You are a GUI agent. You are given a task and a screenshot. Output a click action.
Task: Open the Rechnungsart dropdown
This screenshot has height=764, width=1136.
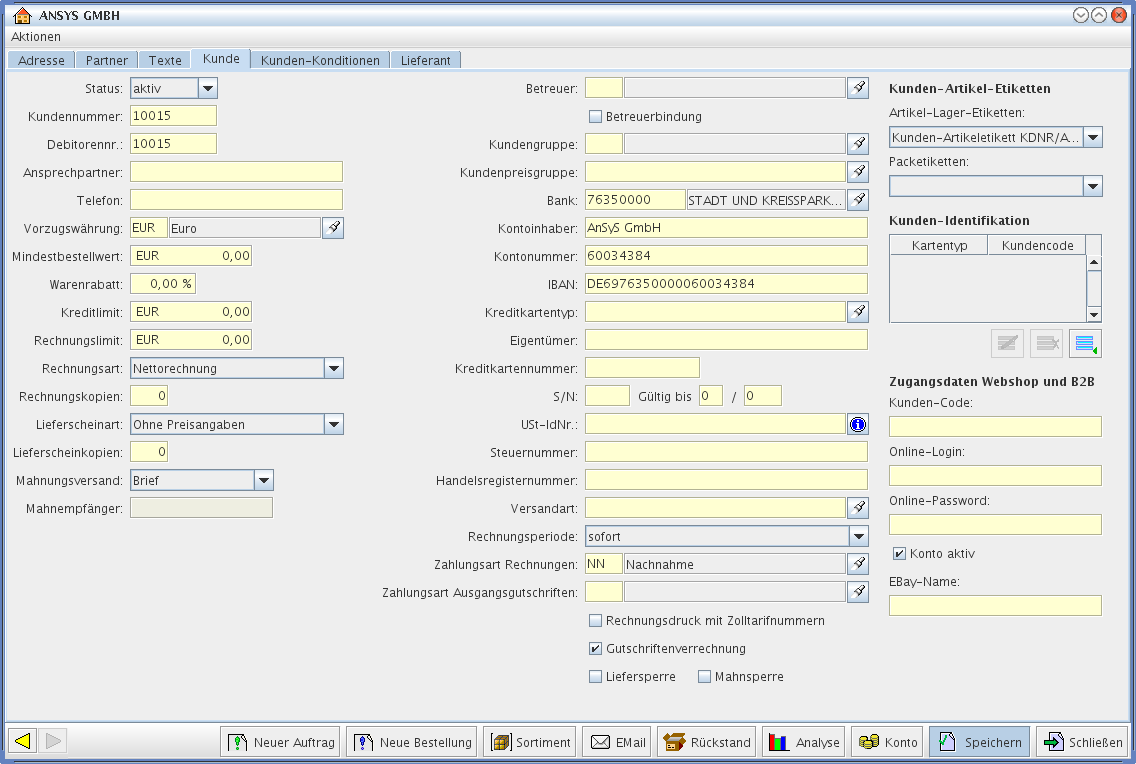pos(334,368)
